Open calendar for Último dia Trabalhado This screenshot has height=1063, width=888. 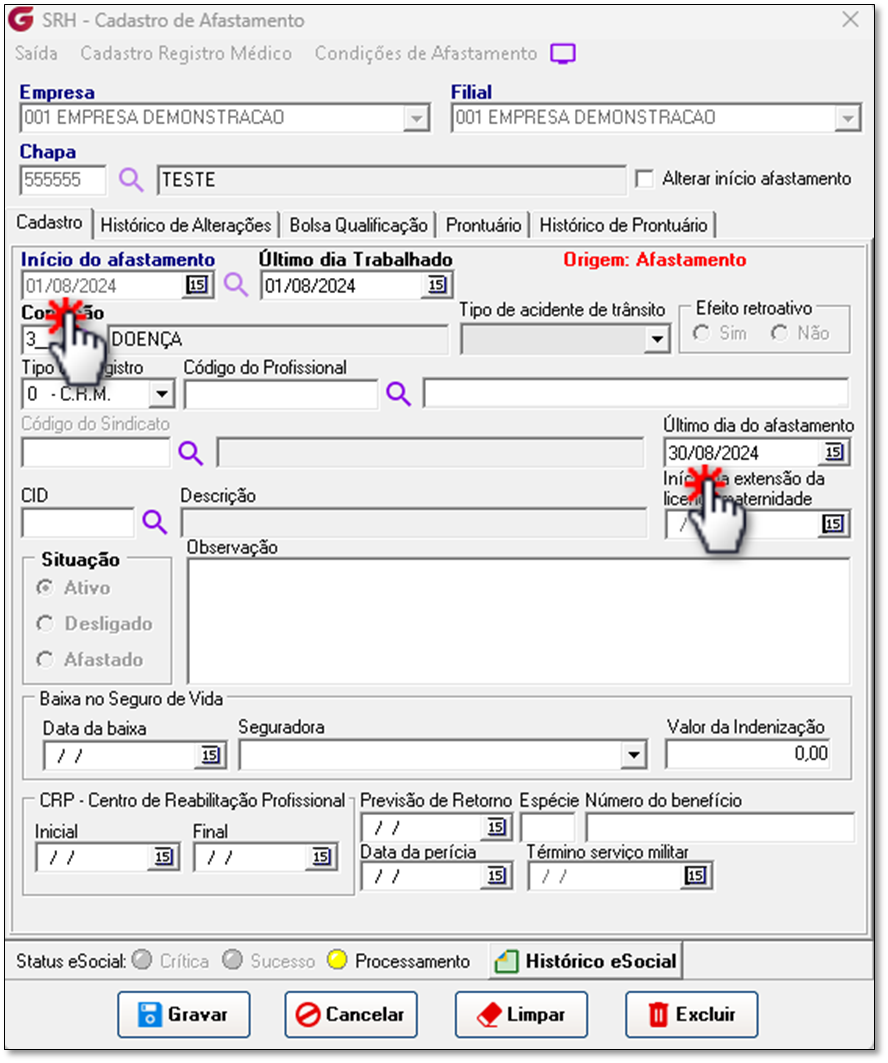(437, 285)
